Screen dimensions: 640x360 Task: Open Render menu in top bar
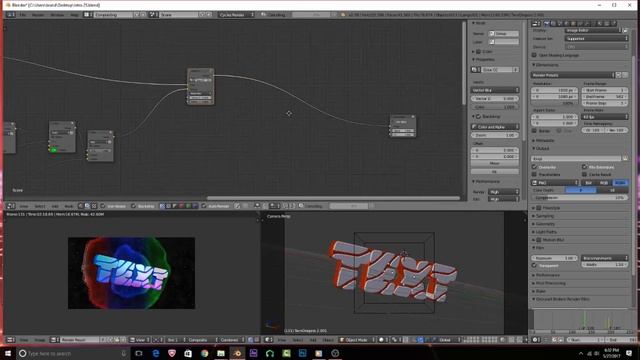[x=38, y=15]
